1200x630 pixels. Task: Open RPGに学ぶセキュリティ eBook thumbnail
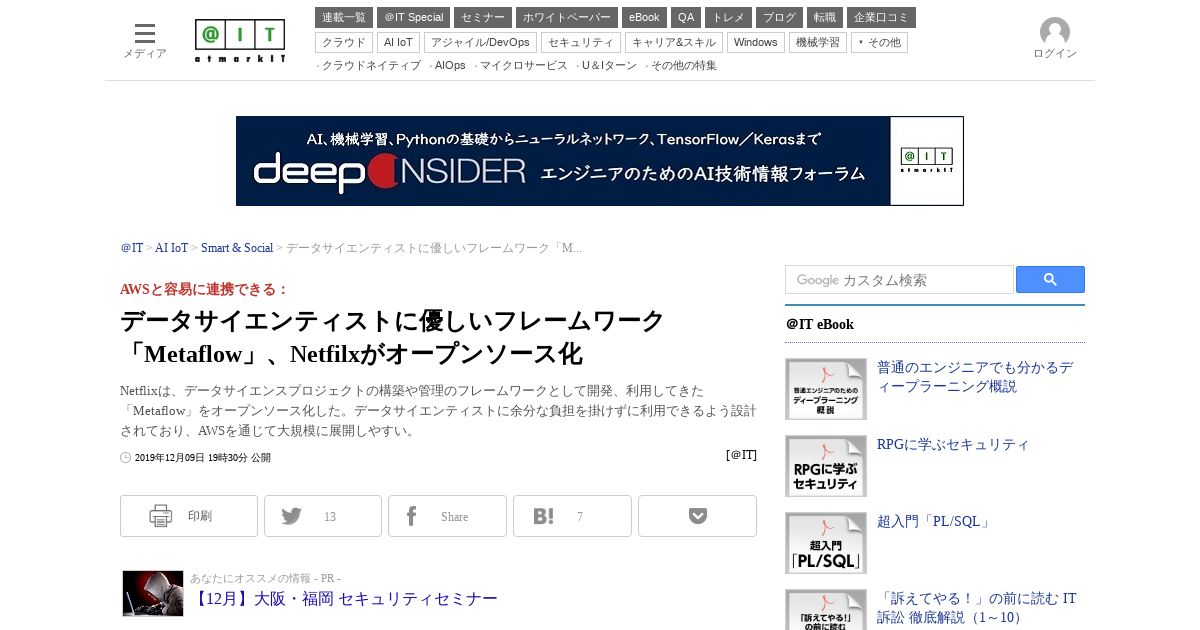pyautogui.click(x=826, y=466)
